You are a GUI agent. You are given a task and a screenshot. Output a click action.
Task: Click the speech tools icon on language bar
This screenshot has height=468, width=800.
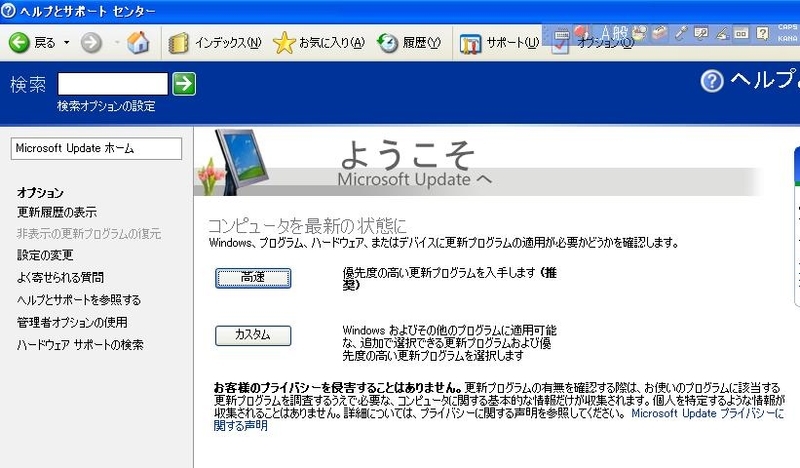tap(701, 34)
